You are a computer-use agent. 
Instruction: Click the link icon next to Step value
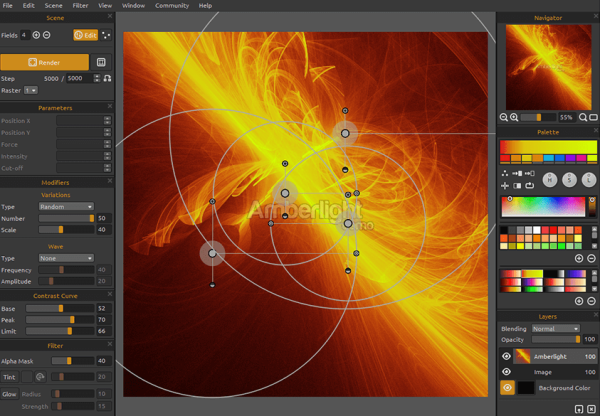[108, 78]
